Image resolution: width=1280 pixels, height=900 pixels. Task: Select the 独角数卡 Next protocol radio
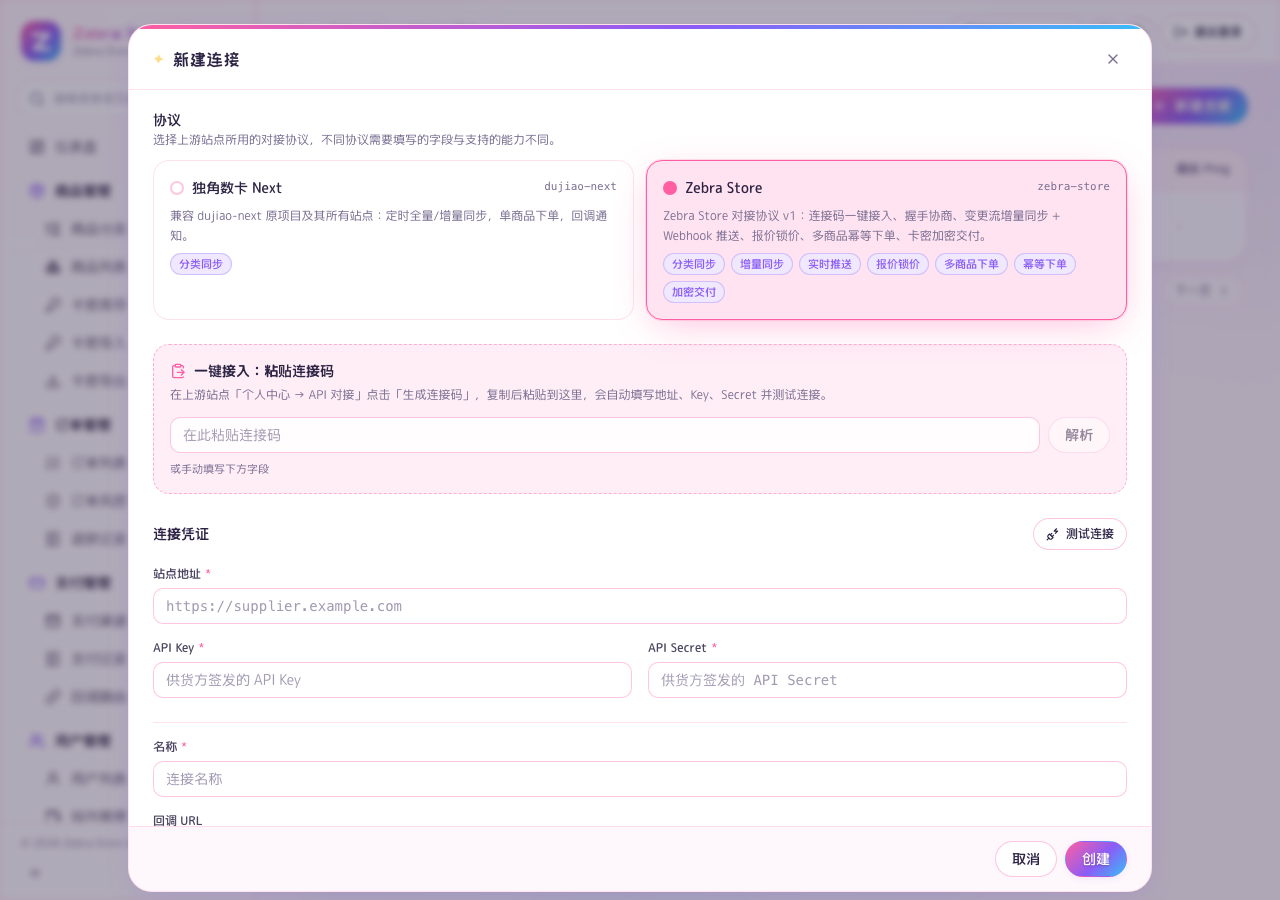click(x=177, y=188)
